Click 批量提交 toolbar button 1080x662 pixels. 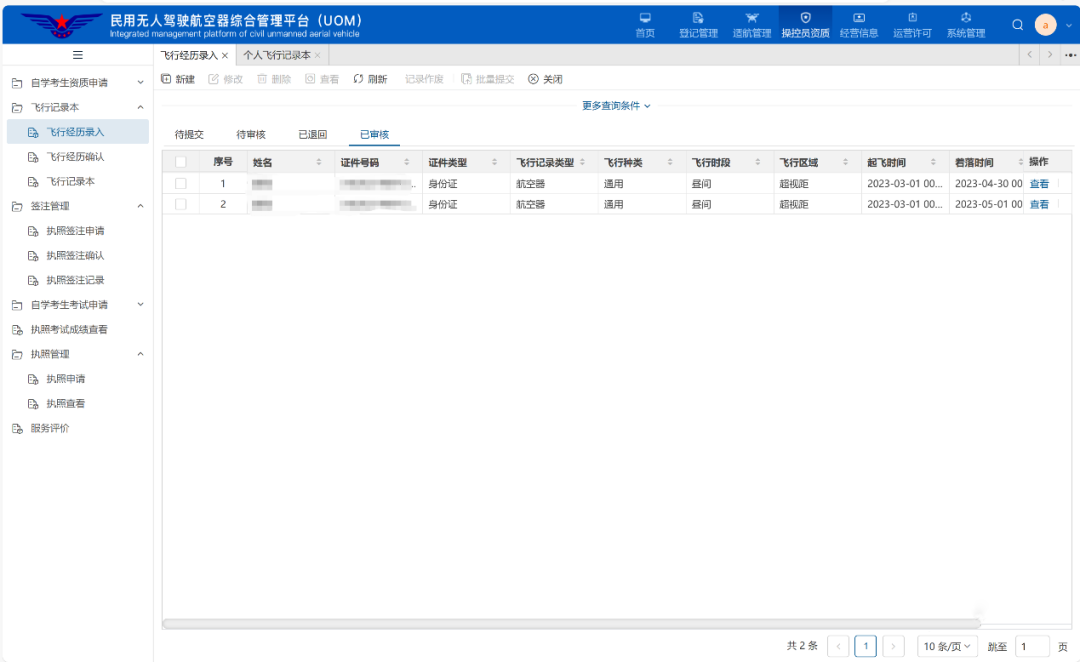tap(488, 79)
